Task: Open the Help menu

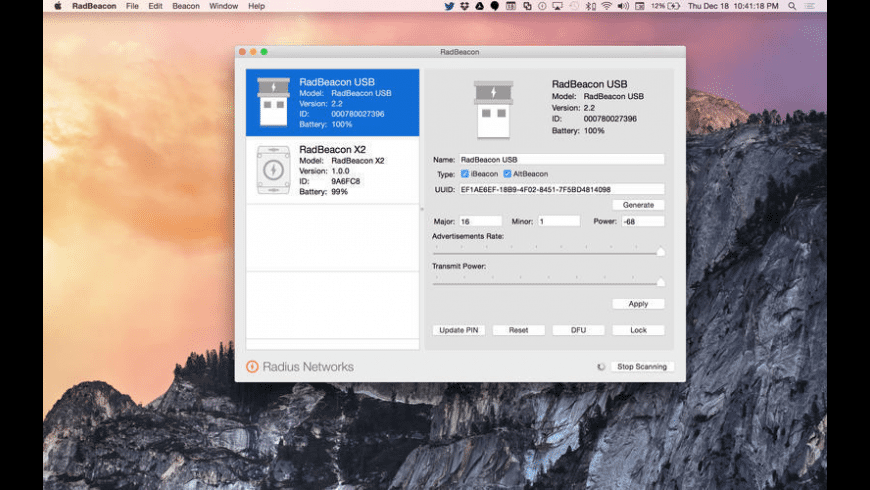Action: 256,6
